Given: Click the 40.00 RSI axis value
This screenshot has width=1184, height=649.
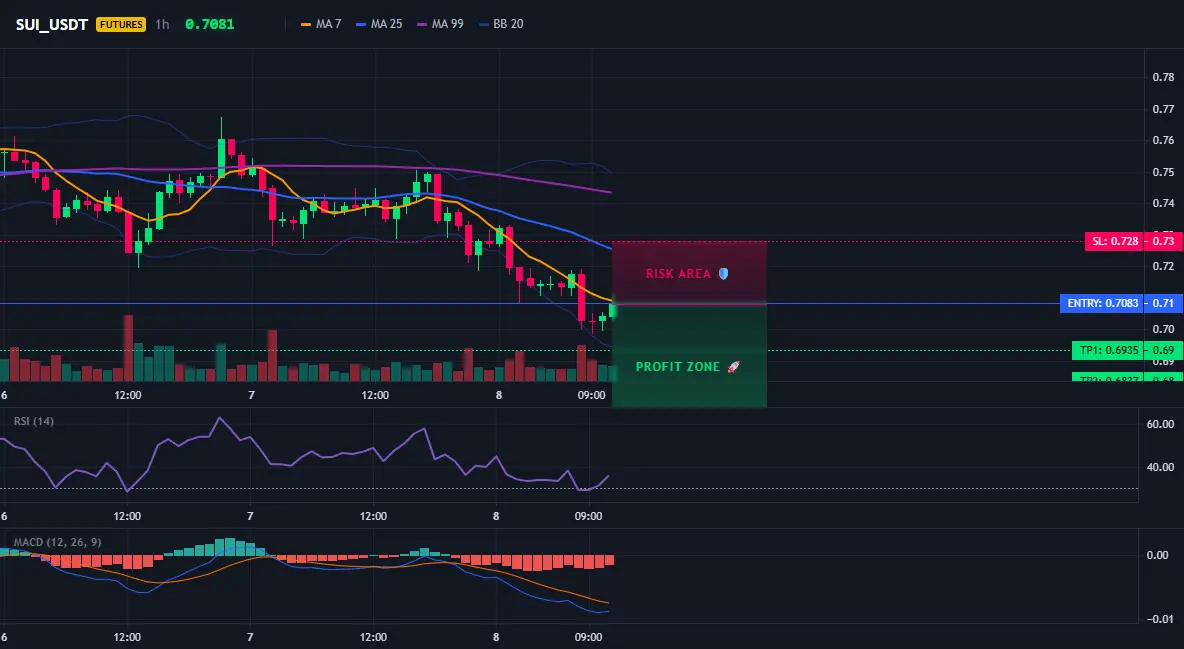Looking at the screenshot, I should (x=1160, y=468).
